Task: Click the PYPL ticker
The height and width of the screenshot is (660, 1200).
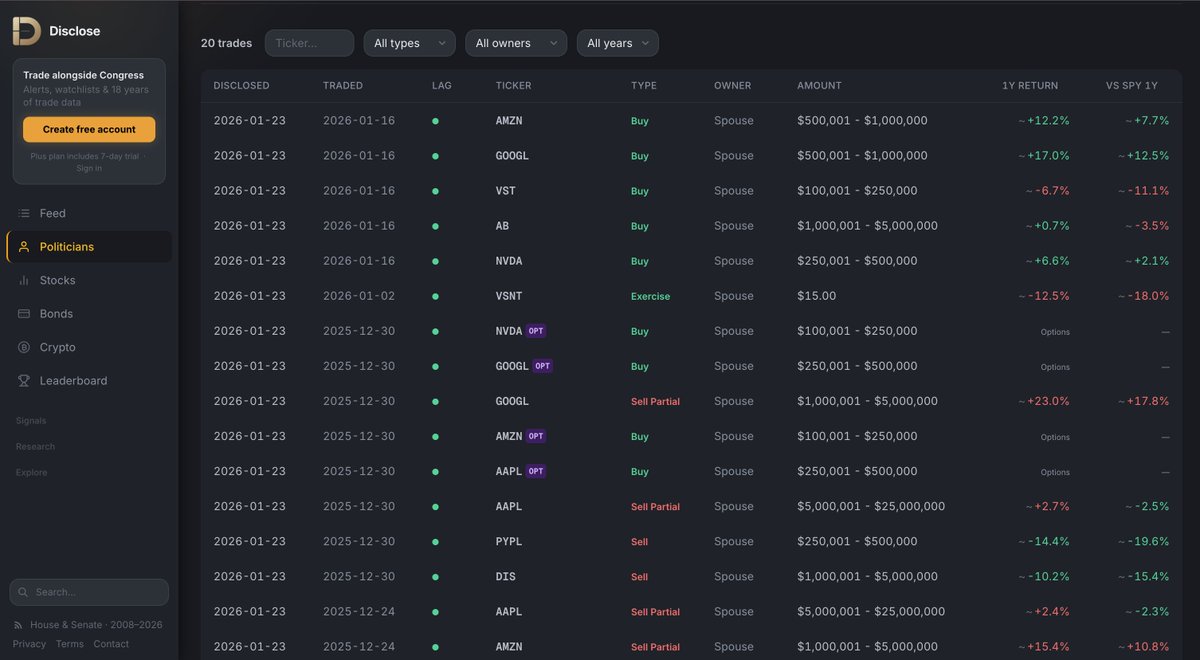Action: tap(509, 542)
